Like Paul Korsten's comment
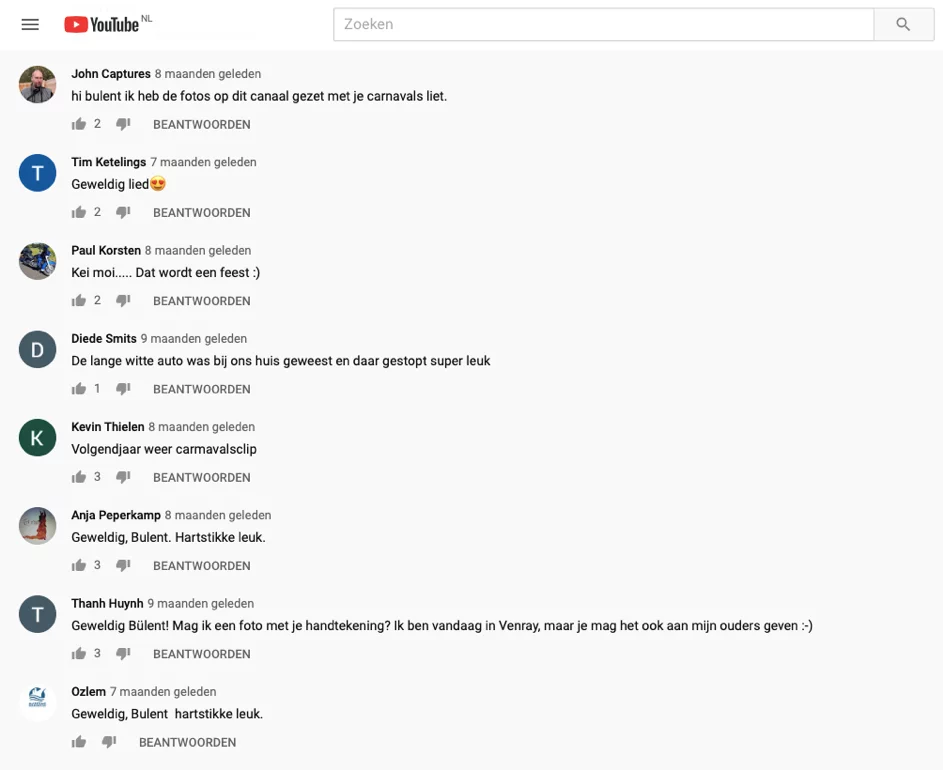This screenshot has height=770, width=943. coord(79,301)
